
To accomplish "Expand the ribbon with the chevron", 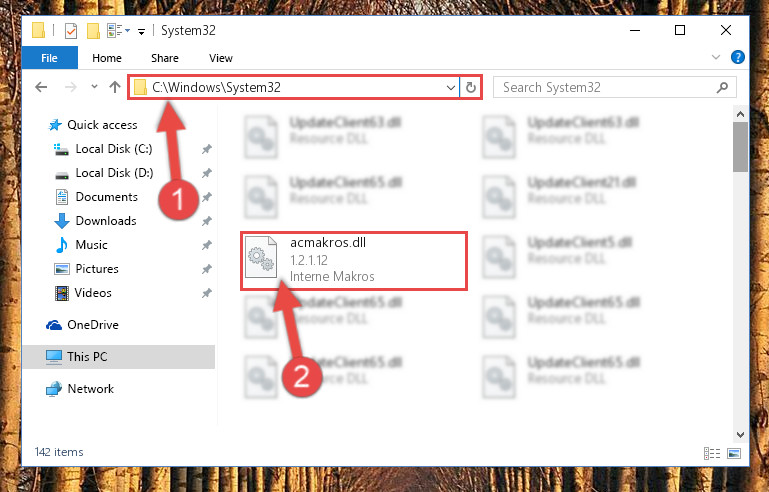I will click(716, 57).
